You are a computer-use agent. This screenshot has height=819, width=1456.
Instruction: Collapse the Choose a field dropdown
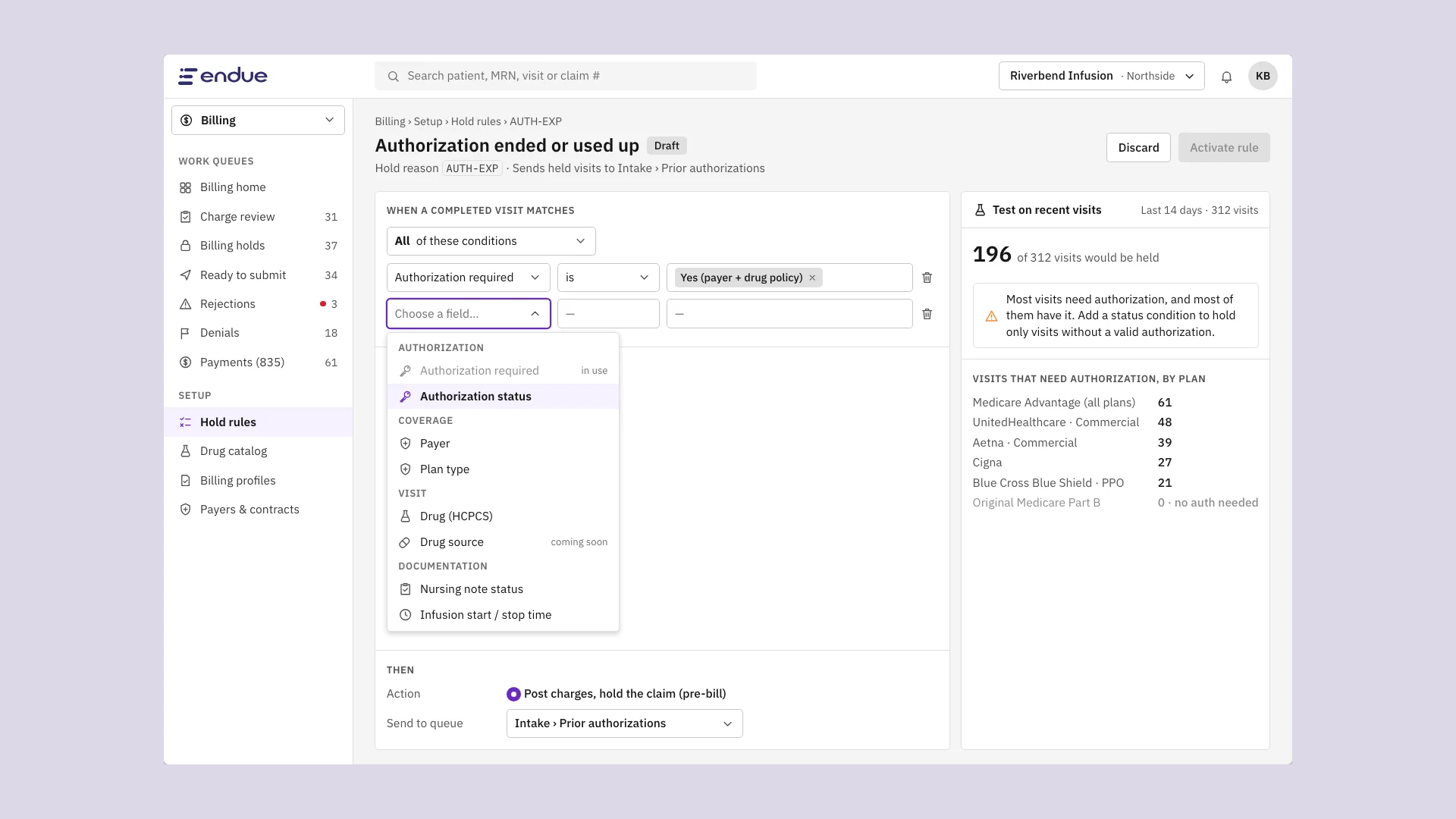click(x=468, y=314)
